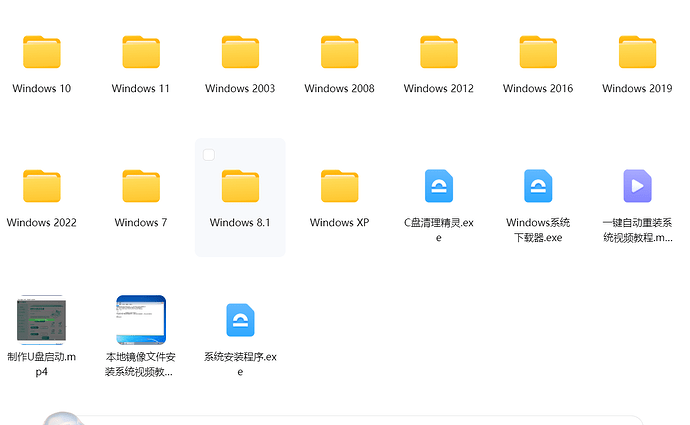Click the 系统安装程序.exe file name text
The height and width of the screenshot is (425, 690).
tap(240, 357)
